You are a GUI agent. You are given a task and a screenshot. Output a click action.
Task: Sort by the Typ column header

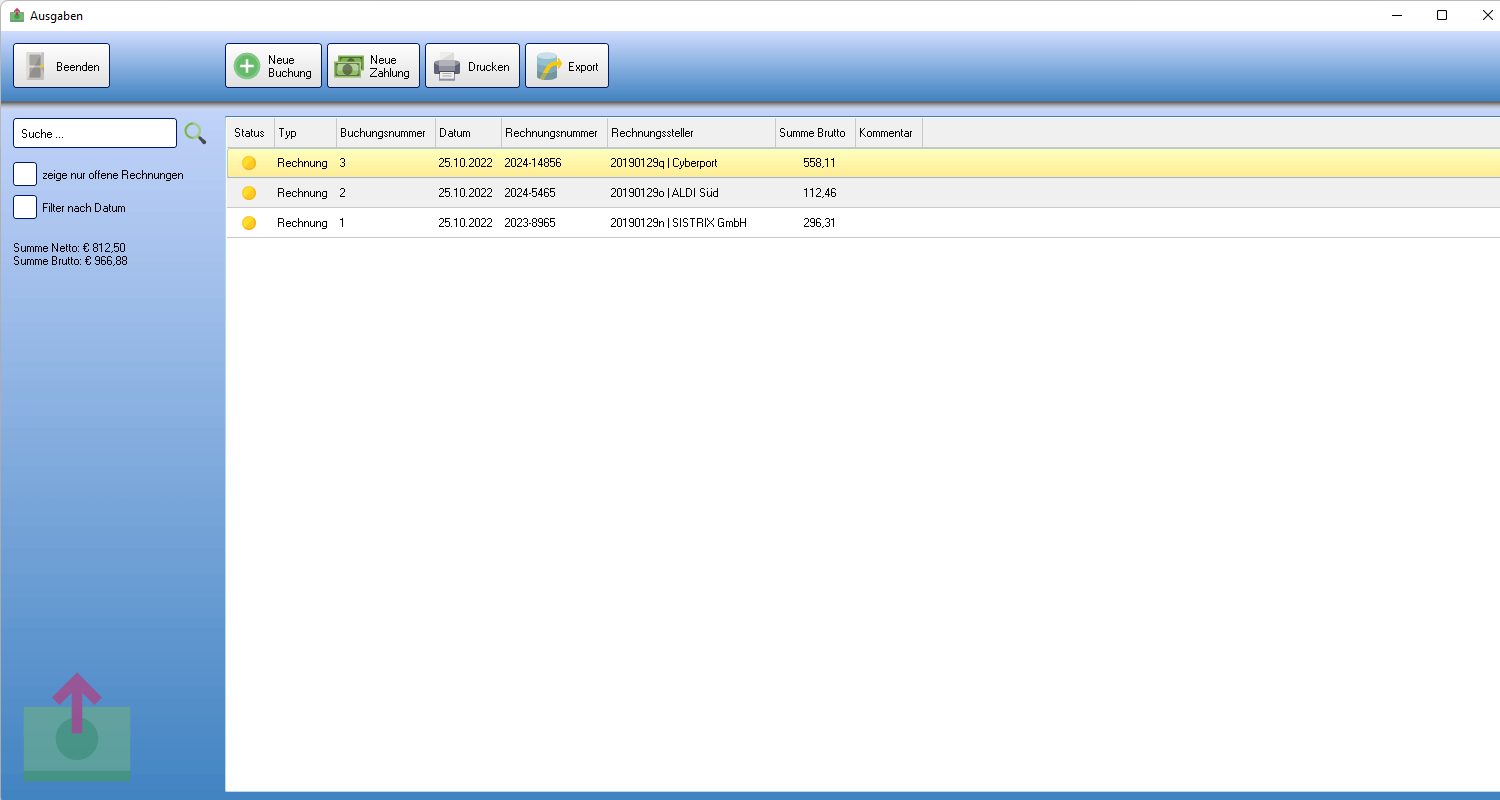point(305,133)
